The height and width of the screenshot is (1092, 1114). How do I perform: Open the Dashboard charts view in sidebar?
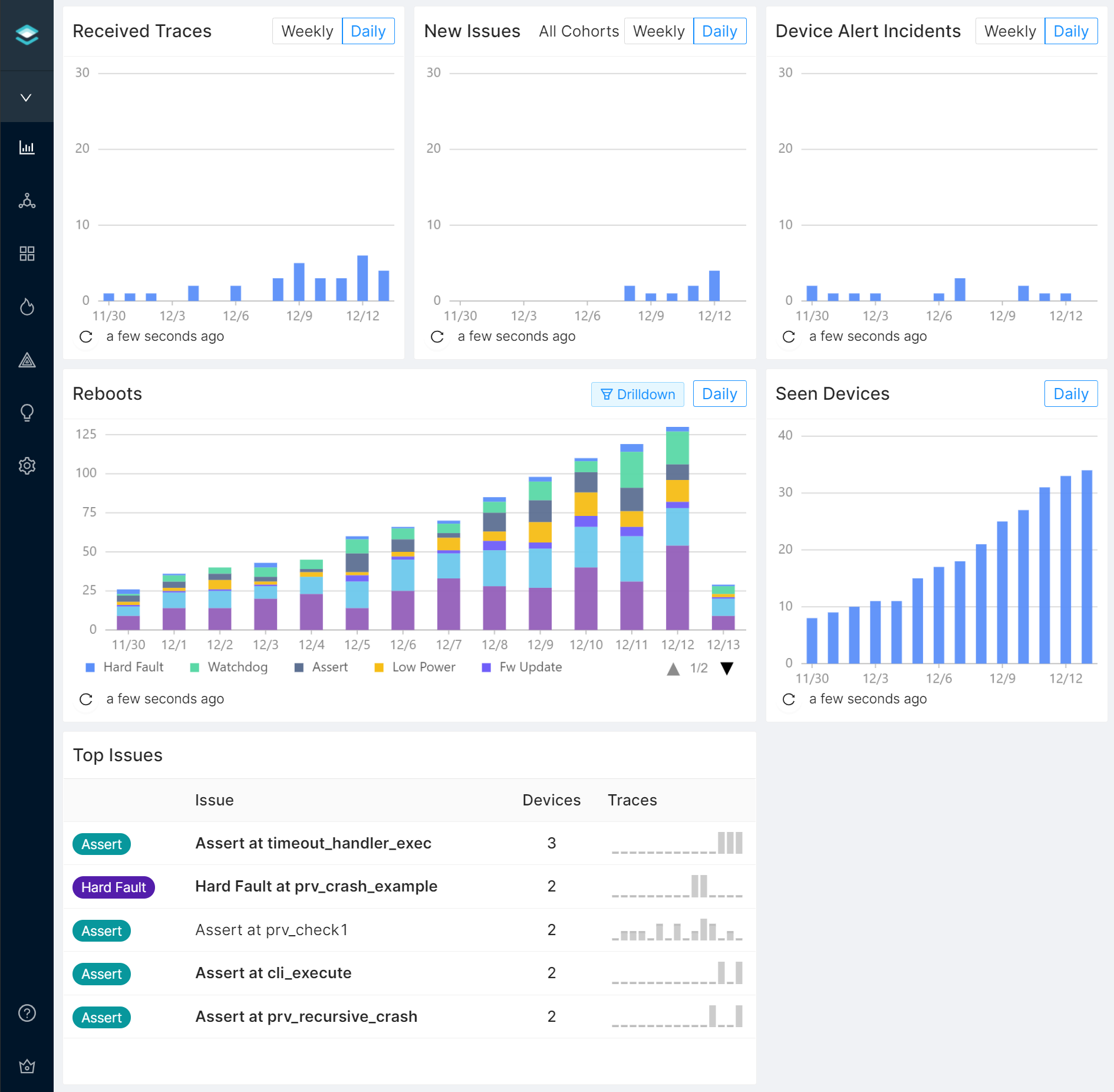[x=27, y=148]
